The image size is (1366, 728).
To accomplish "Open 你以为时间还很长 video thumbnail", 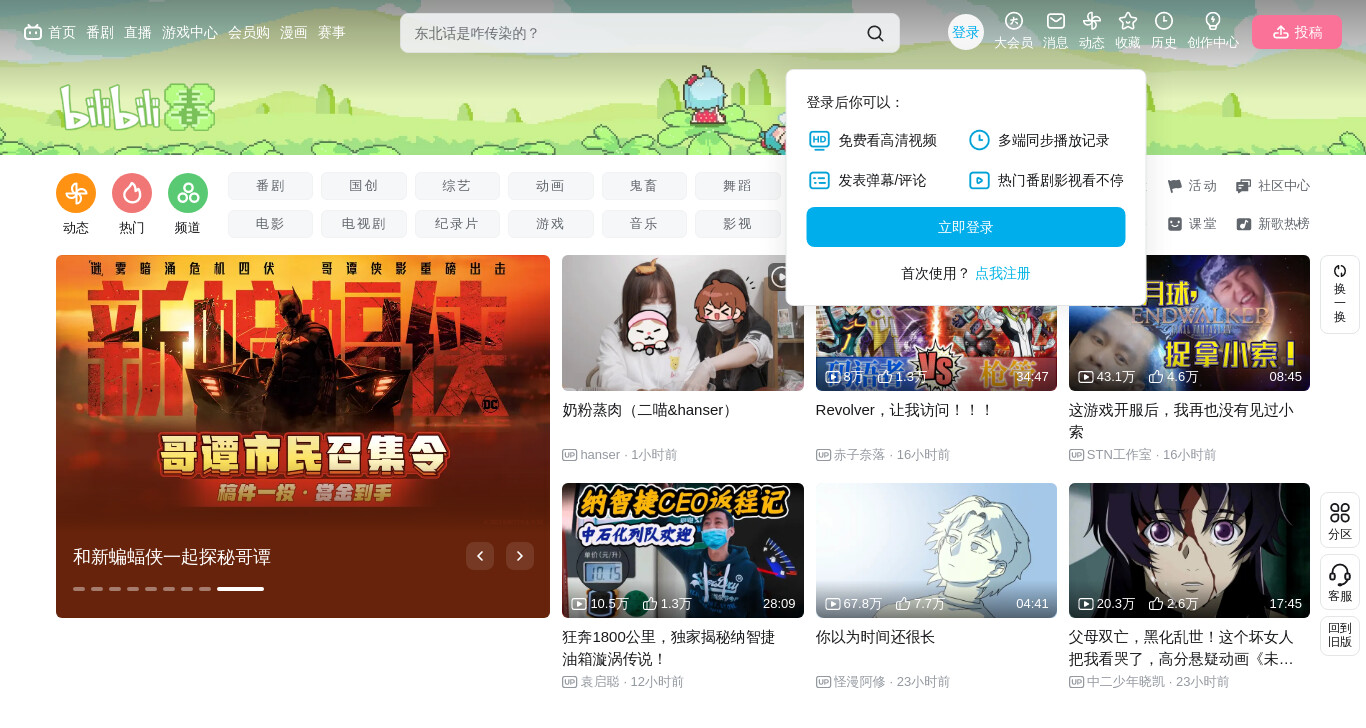I will tap(936, 550).
